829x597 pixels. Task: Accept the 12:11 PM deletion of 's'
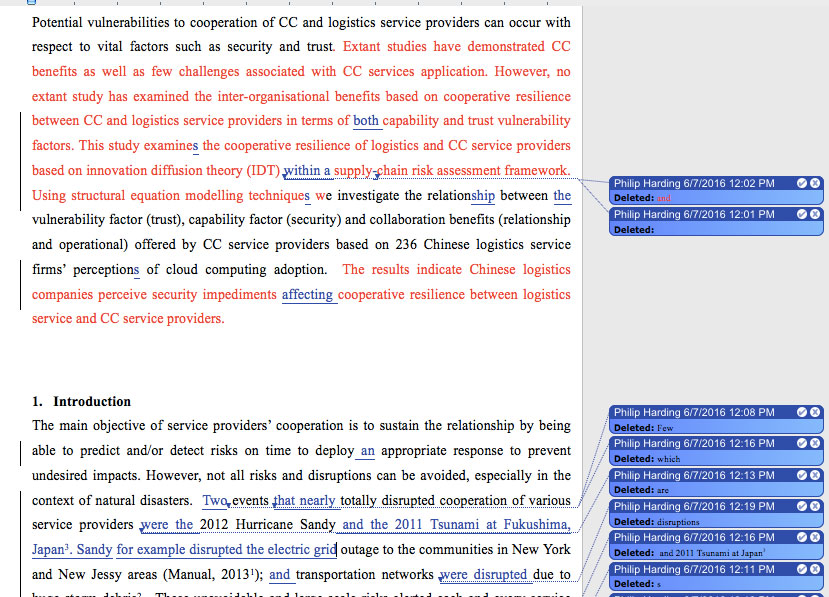tap(802, 569)
